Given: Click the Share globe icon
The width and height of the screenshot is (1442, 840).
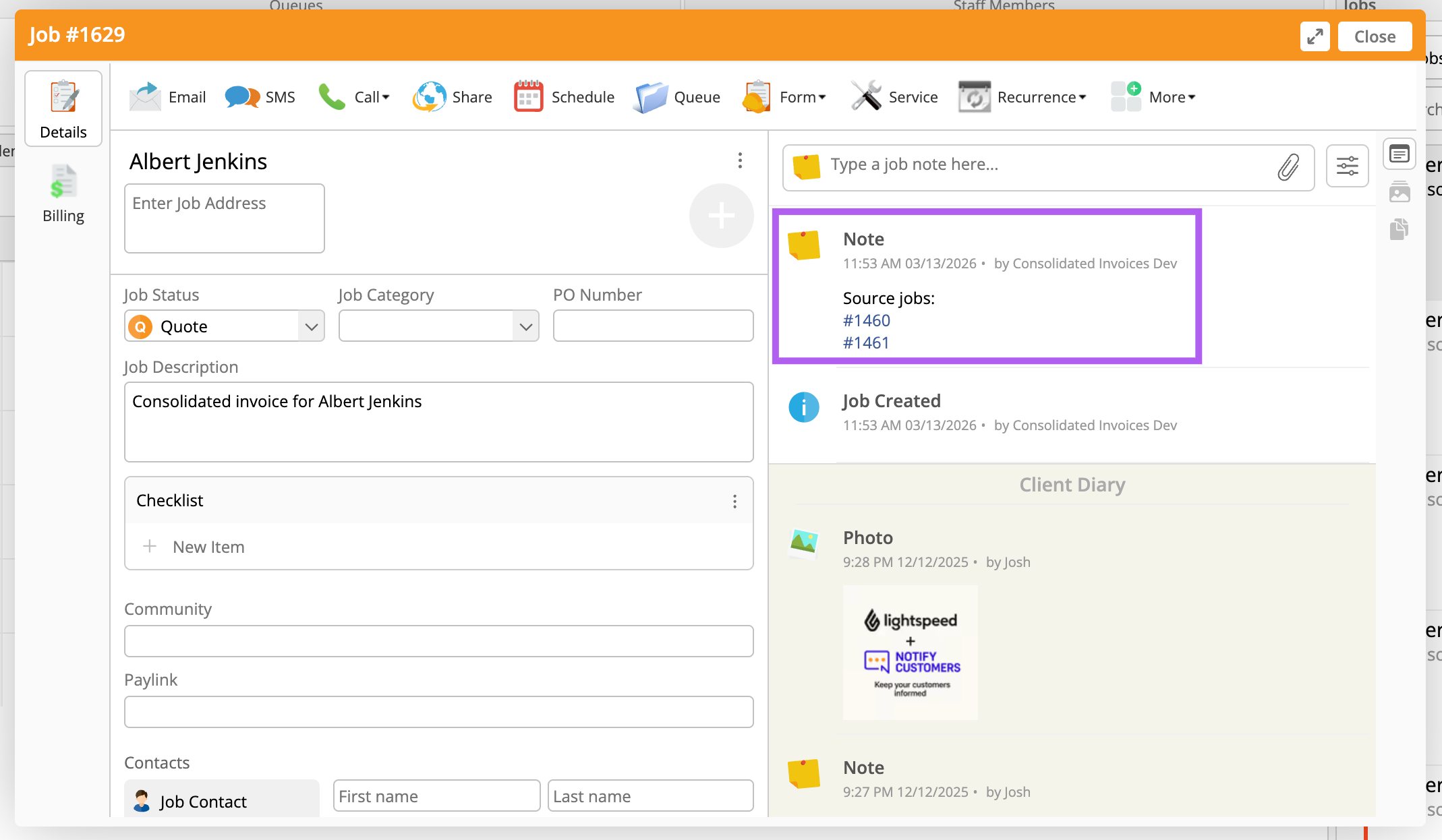Looking at the screenshot, I should 430,97.
